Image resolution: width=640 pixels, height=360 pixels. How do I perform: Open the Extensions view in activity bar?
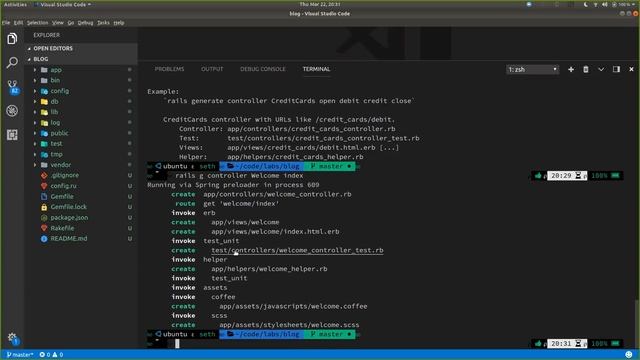[12, 135]
